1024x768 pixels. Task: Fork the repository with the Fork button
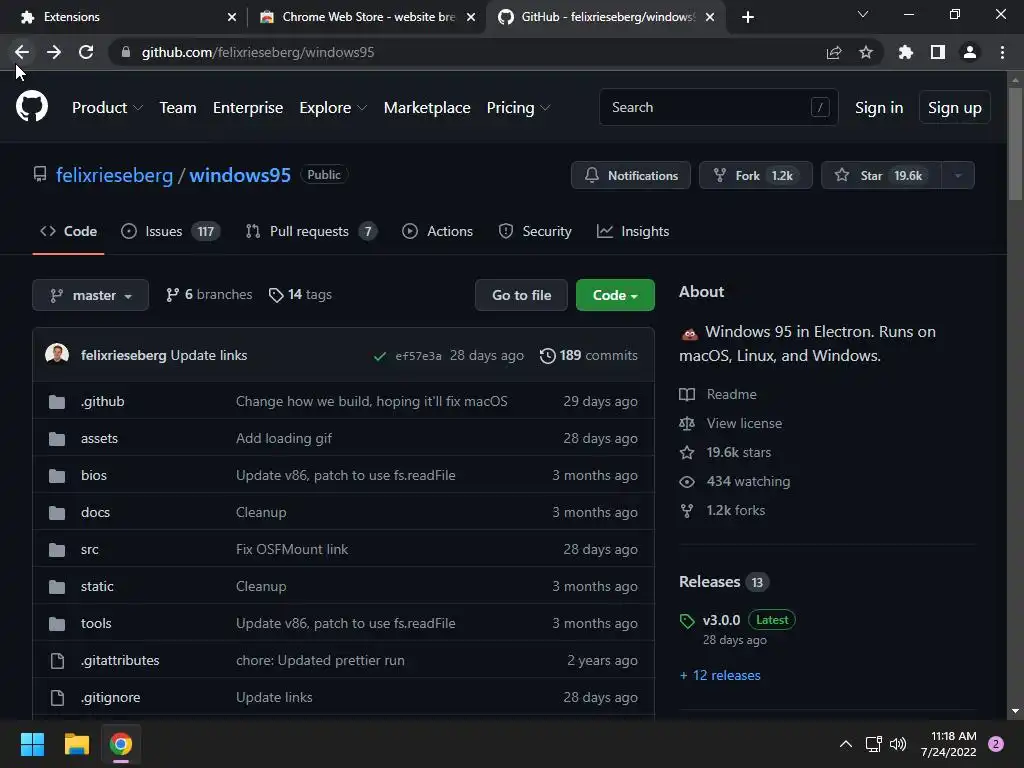(756, 175)
